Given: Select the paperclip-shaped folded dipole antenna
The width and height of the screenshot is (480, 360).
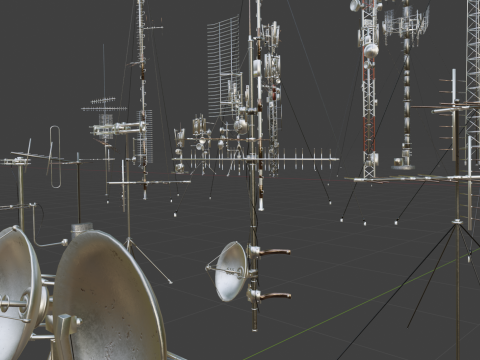Looking at the screenshot, I should pyautogui.click(x=55, y=157).
